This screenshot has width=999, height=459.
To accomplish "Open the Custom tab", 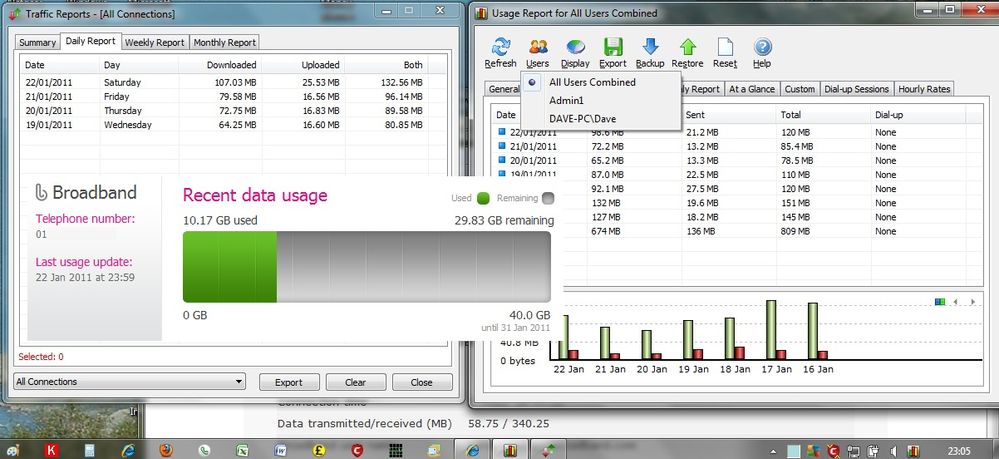I will [800, 89].
